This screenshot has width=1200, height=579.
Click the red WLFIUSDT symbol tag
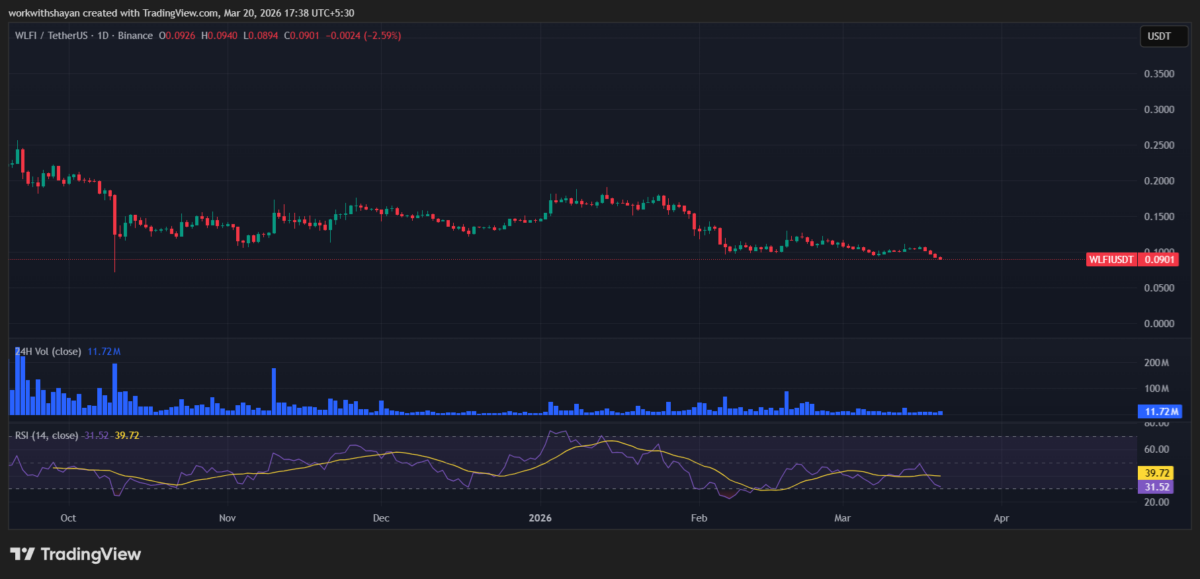pos(1112,259)
